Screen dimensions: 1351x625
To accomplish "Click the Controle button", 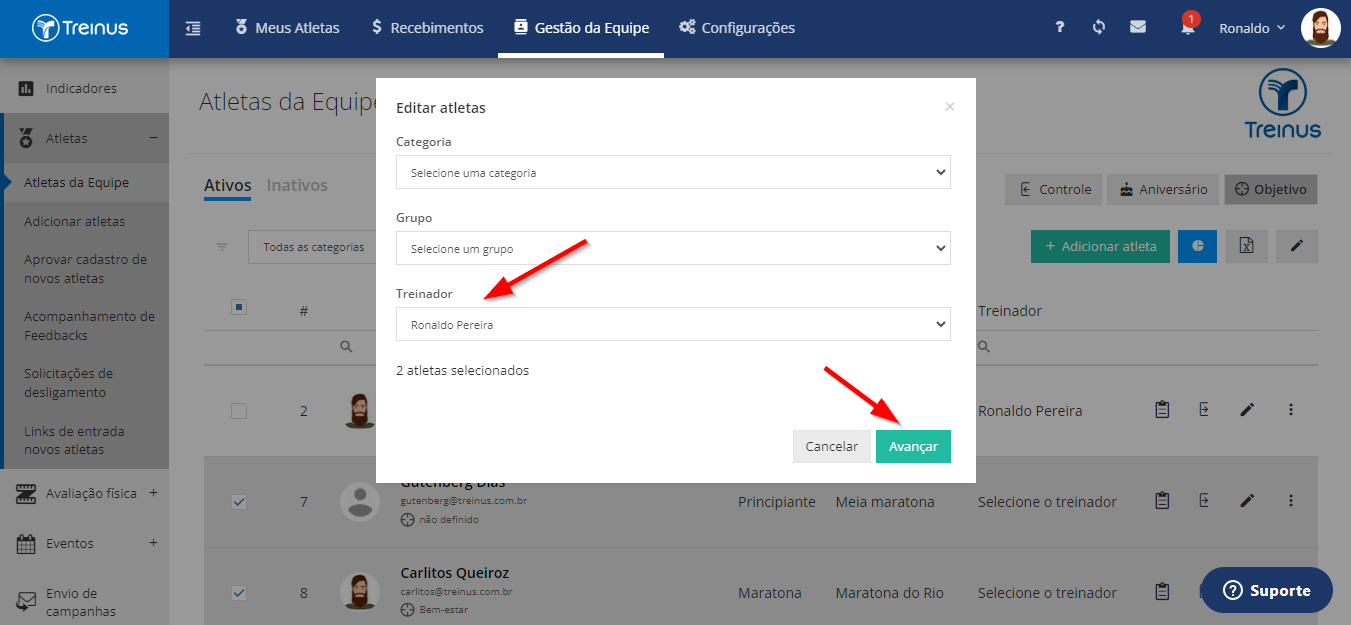I will click(x=1054, y=189).
